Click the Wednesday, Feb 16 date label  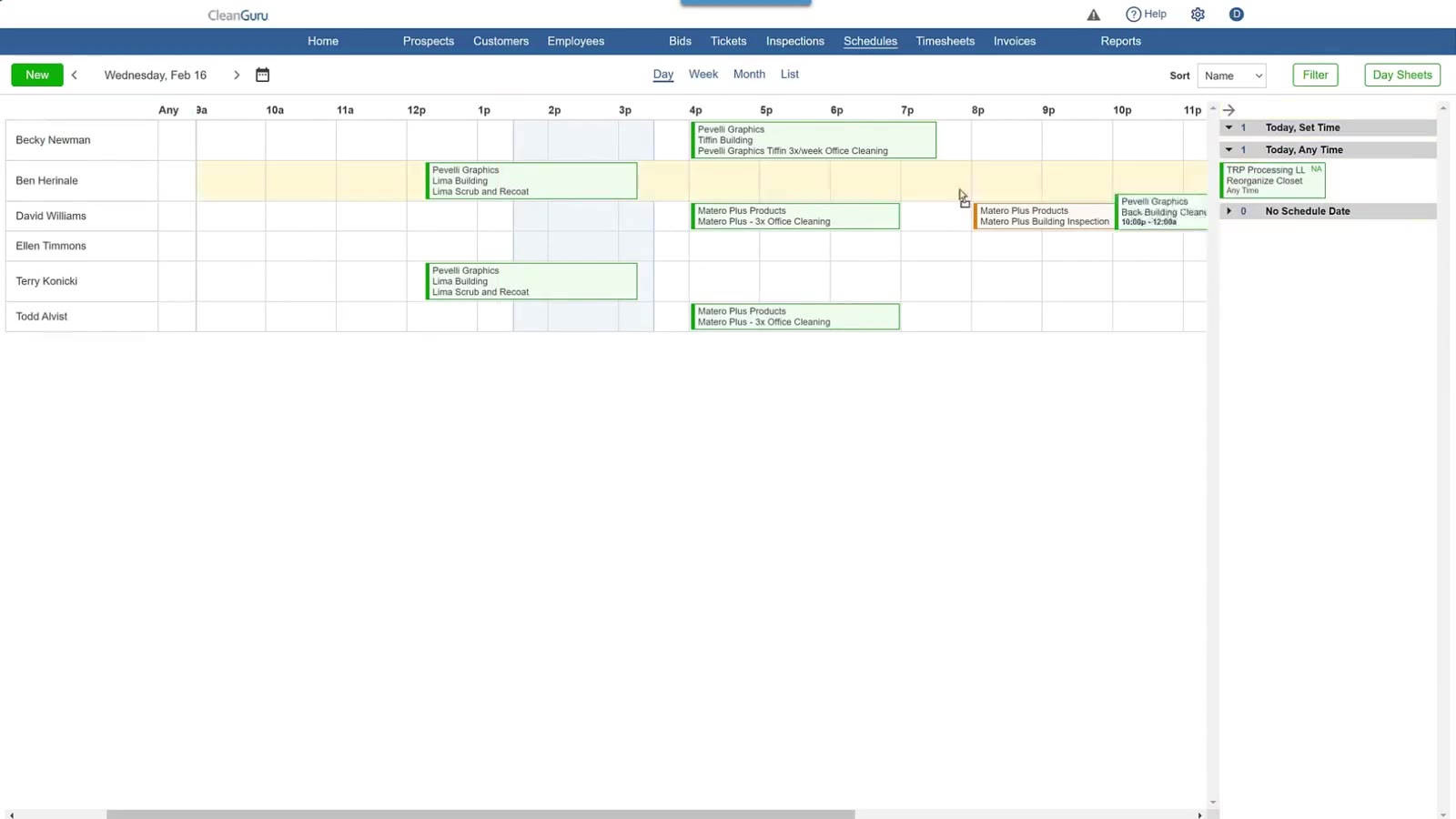(x=156, y=76)
